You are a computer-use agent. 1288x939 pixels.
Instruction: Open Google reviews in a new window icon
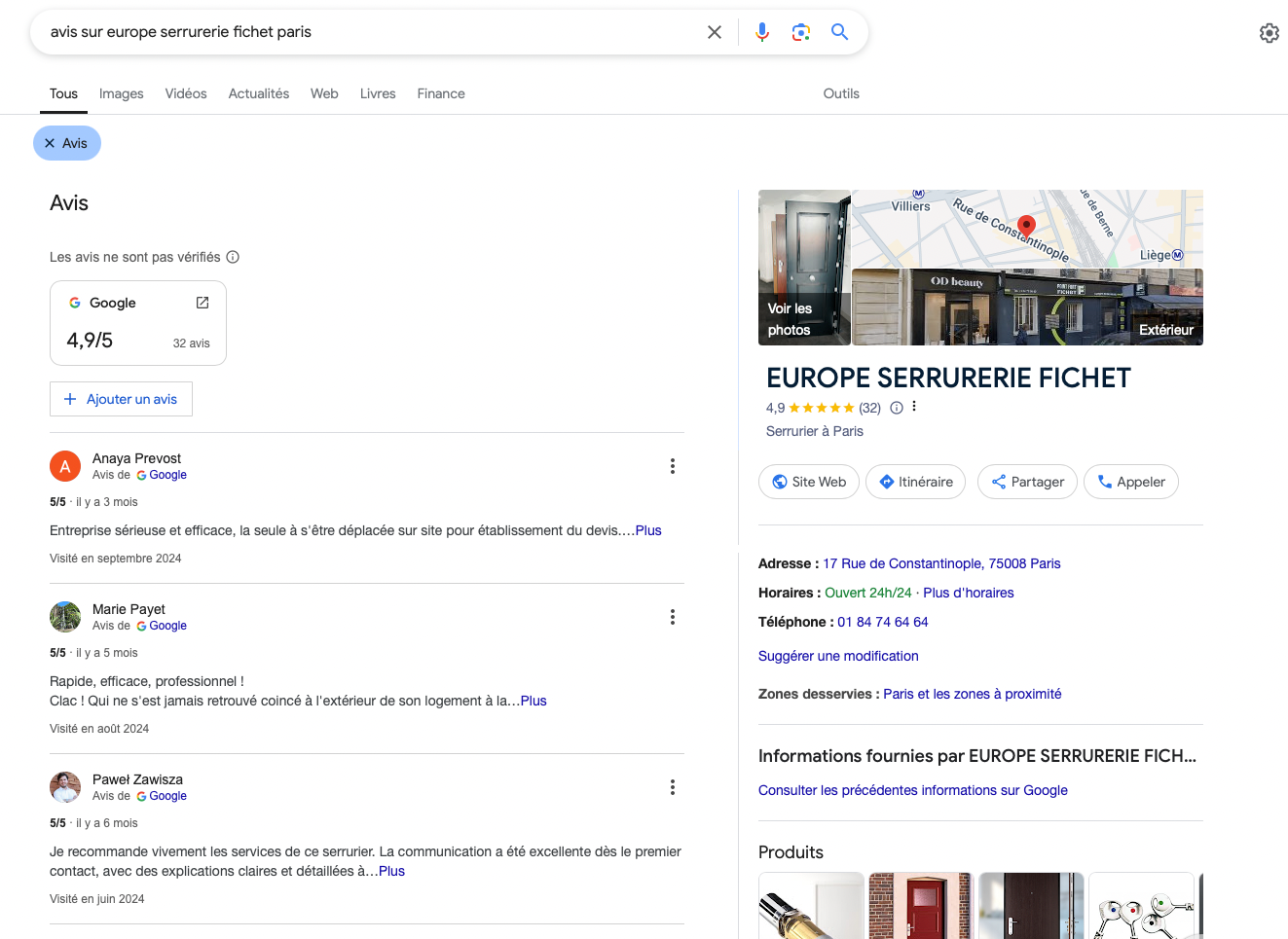(x=202, y=303)
